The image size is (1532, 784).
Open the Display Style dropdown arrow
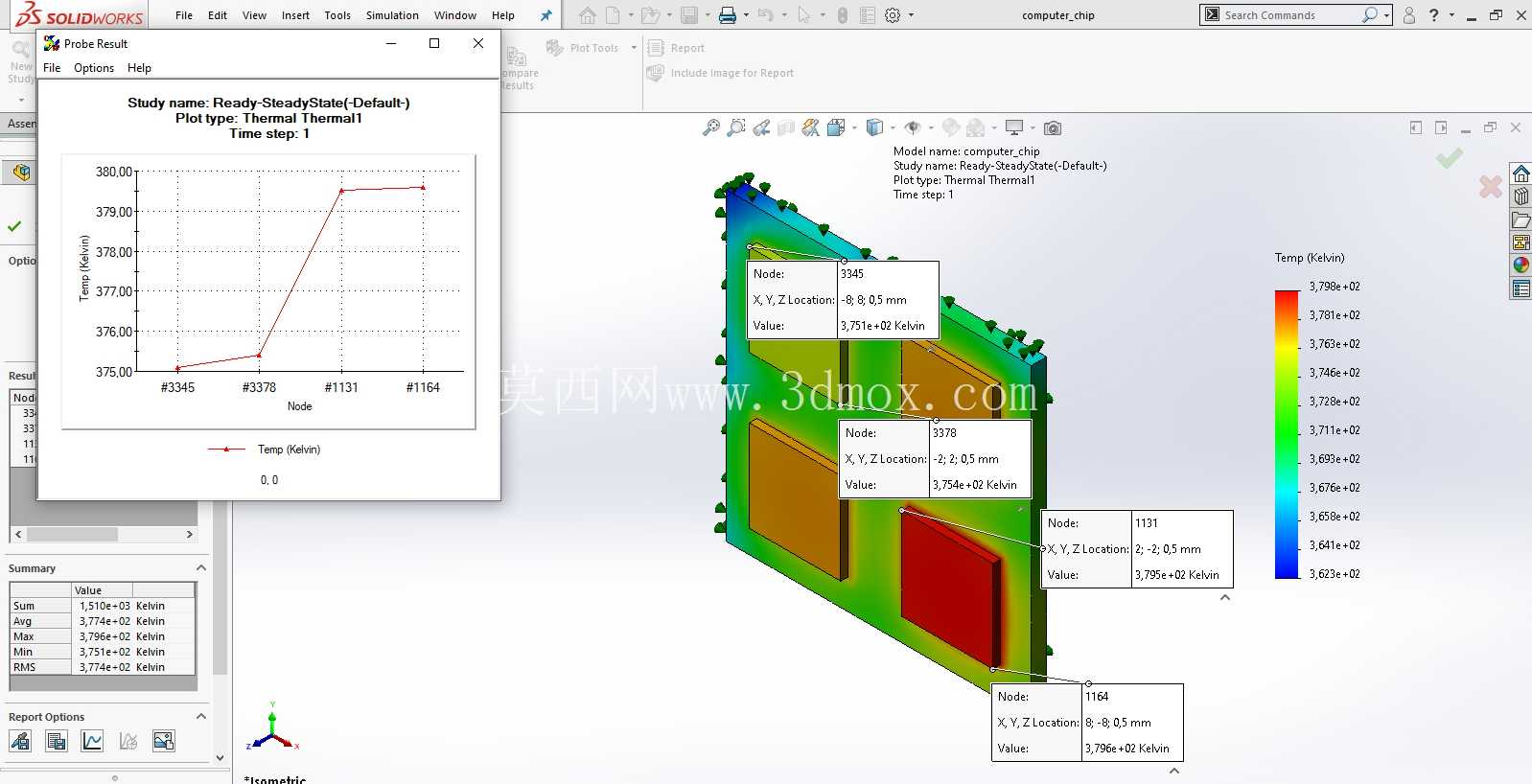(893, 127)
